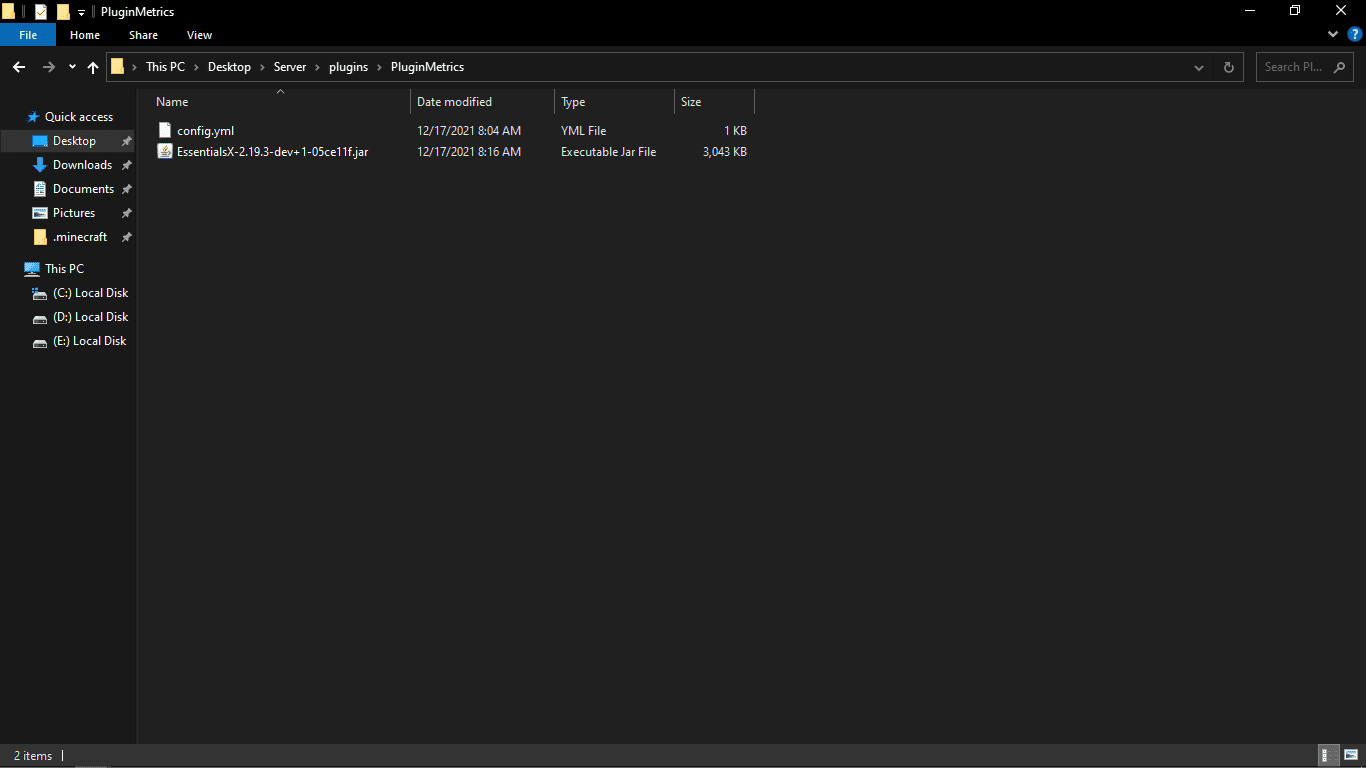1366x768 pixels.
Task: Open the View ribbon tab
Action: click(200, 35)
